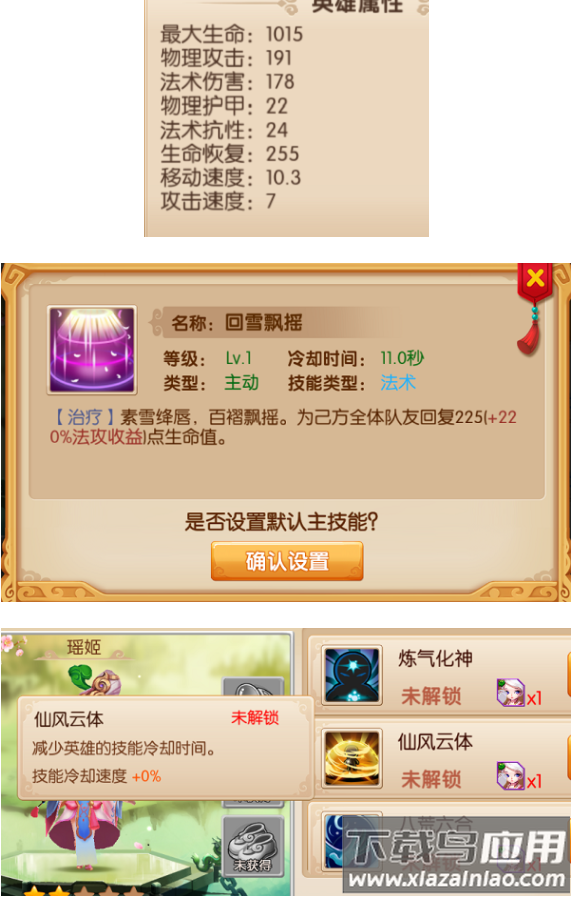Click the top grey equipment slot
Viewport: 573px width, 897px height.
tap(253, 686)
